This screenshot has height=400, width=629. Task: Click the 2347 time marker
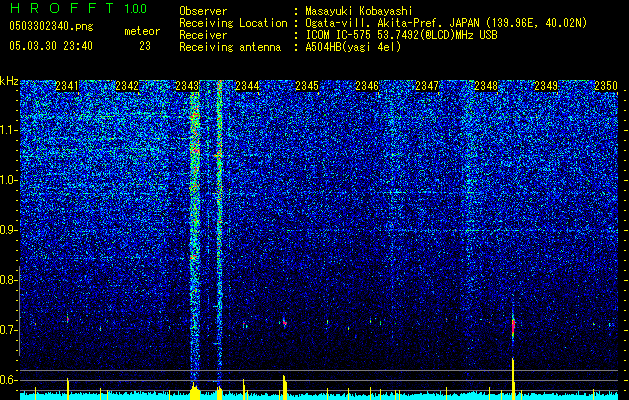click(x=427, y=86)
